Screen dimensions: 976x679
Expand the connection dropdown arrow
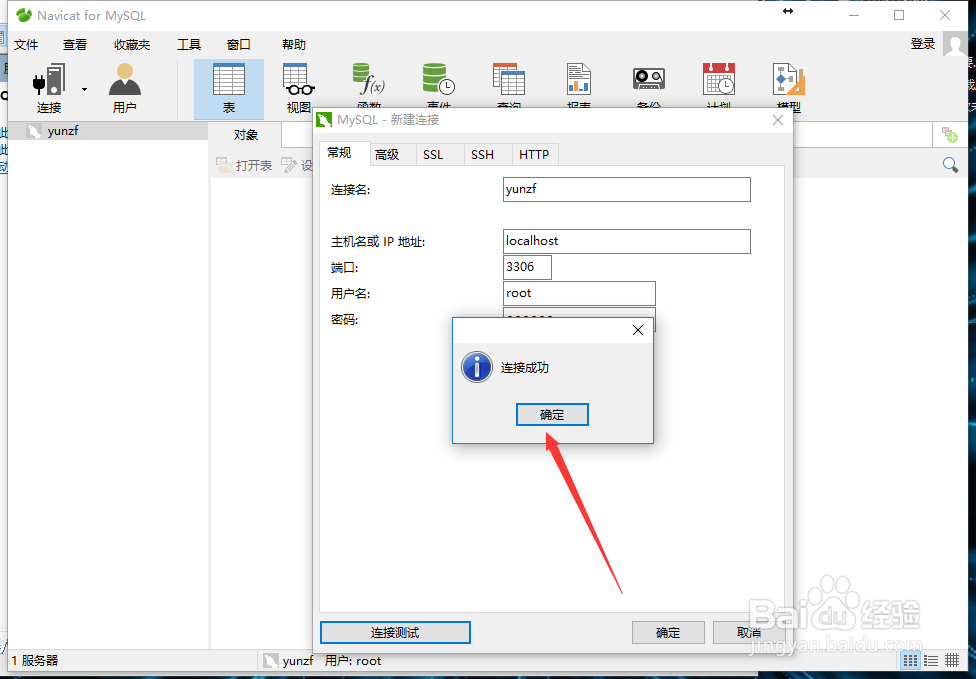[84, 90]
